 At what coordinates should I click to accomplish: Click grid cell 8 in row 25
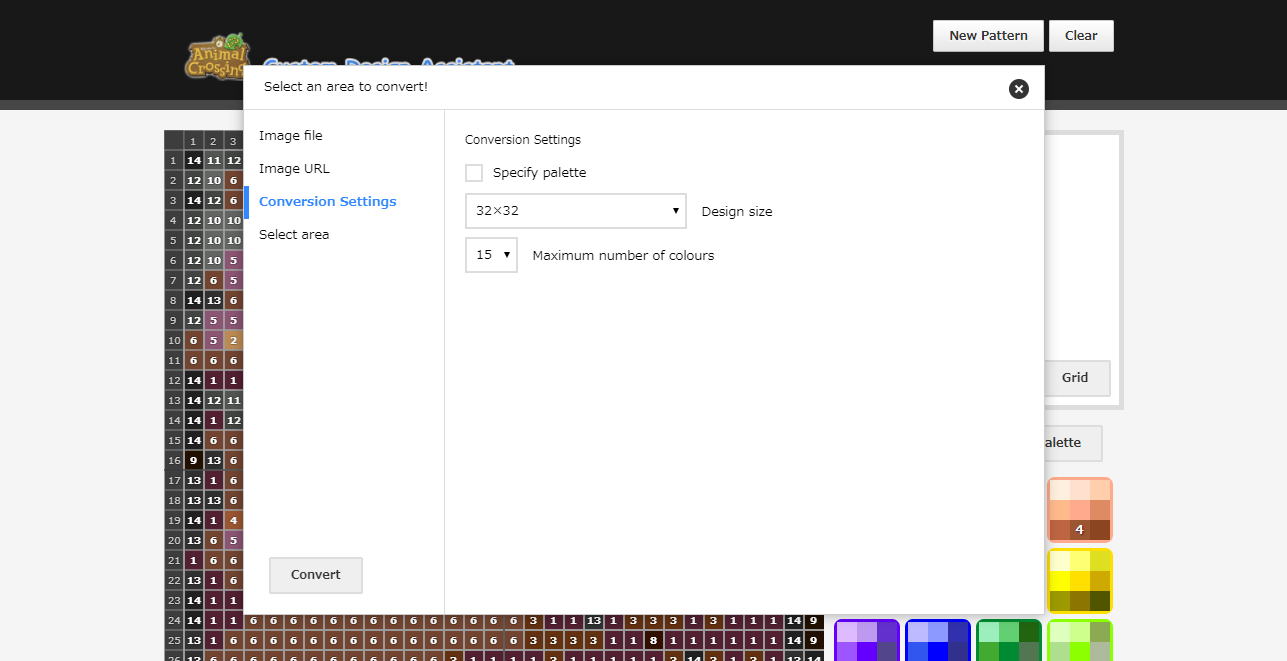pos(654,640)
